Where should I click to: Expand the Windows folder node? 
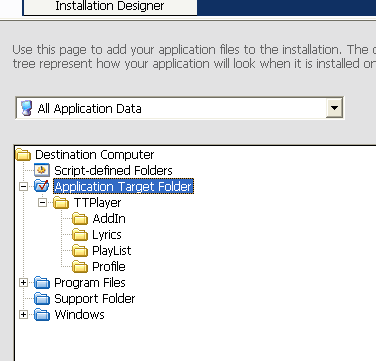[23, 314]
